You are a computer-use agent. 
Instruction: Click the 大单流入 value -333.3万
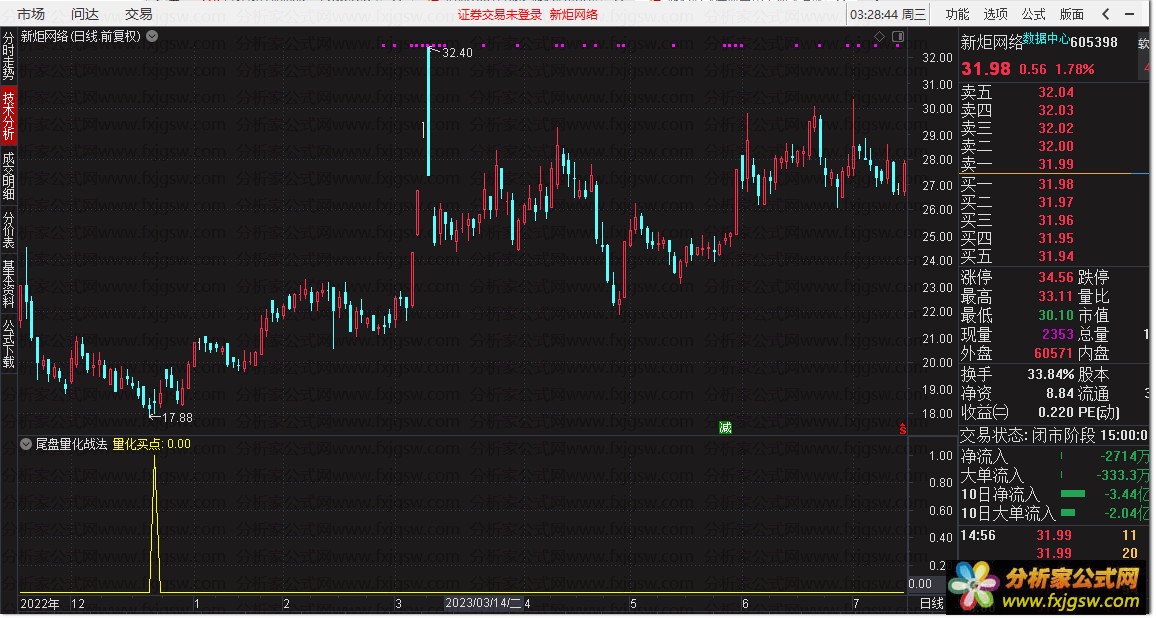click(x=1122, y=476)
